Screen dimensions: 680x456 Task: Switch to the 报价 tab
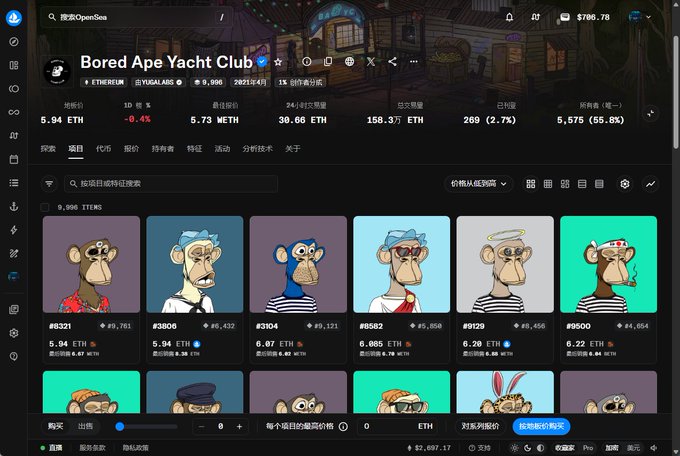[131, 148]
